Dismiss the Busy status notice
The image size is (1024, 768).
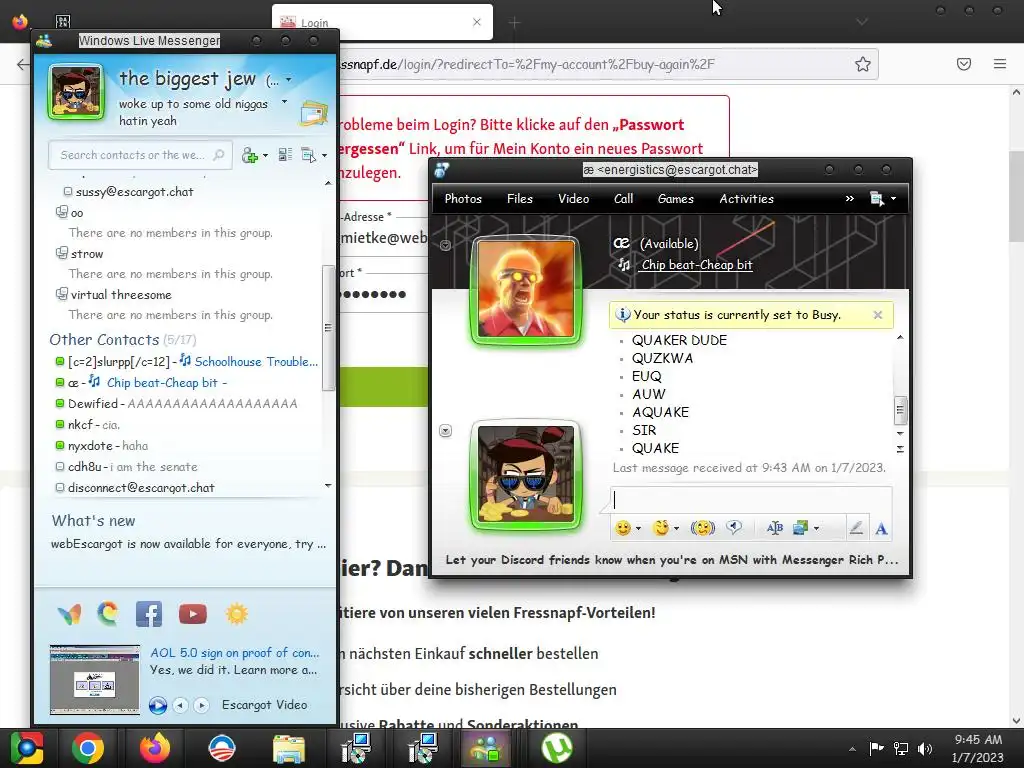pos(878,315)
